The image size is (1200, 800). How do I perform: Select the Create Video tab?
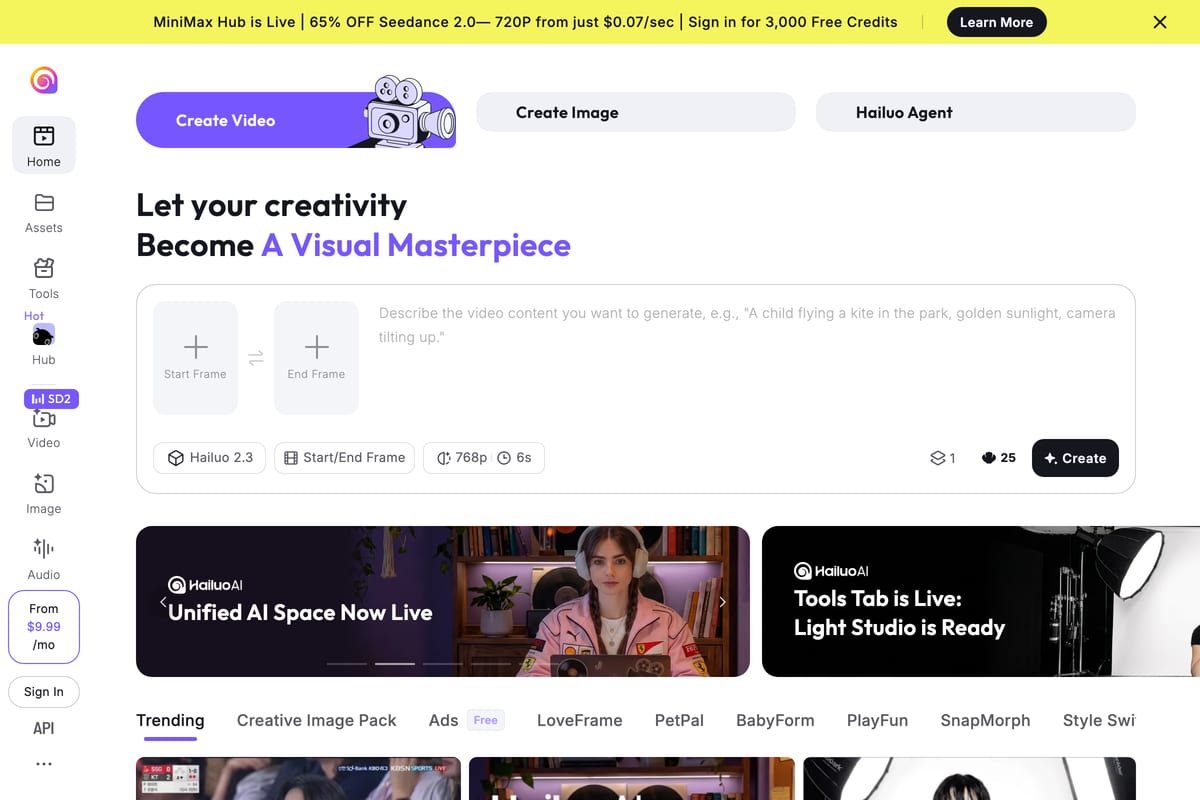coord(296,120)
